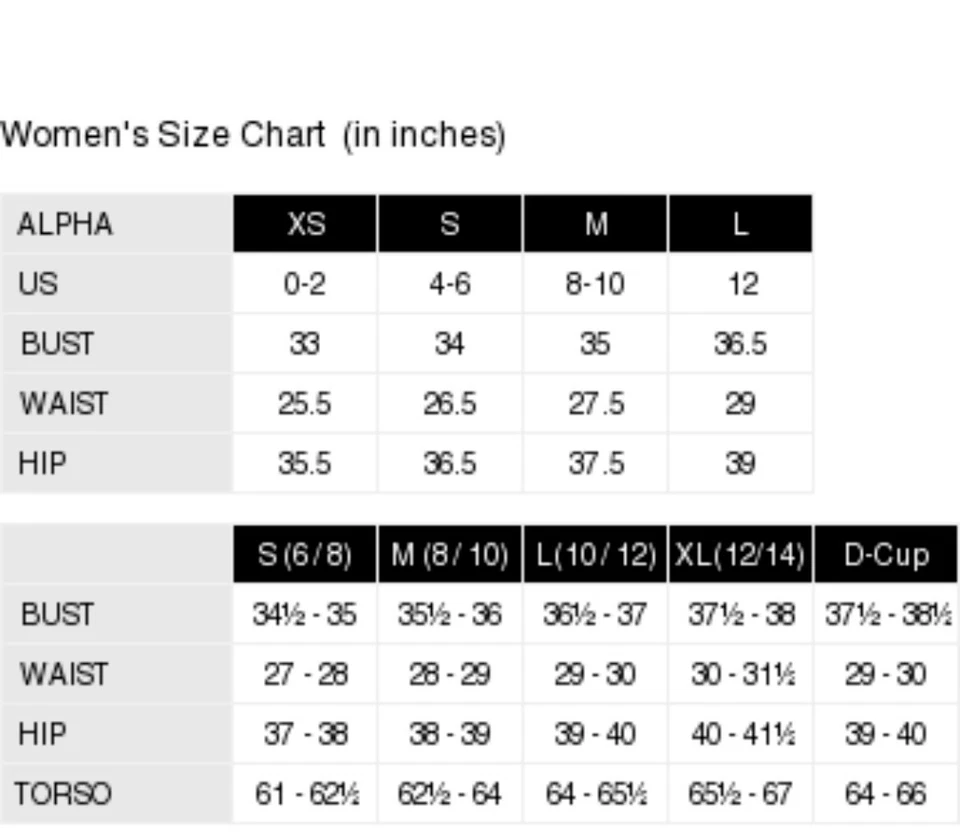The width and height of the screenshot is (960, 833).
Task: Select the 64 - 66 torso cell
Action: click(x=886, y=794)
